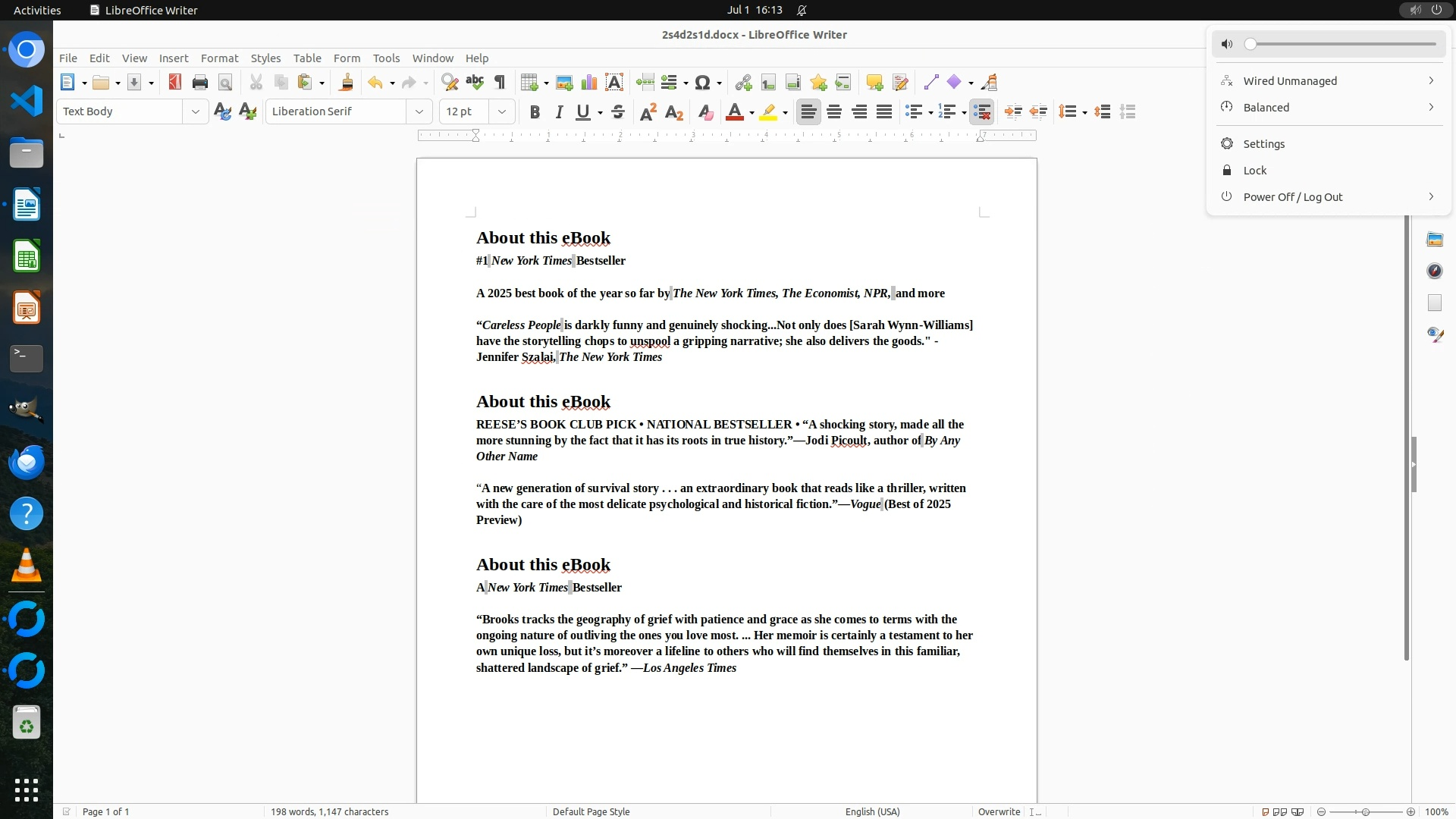The height and width of the screenshot is (819, 1456).
Task: Expand the Text Body paragraph style dropdown
Action: point(195,111)
